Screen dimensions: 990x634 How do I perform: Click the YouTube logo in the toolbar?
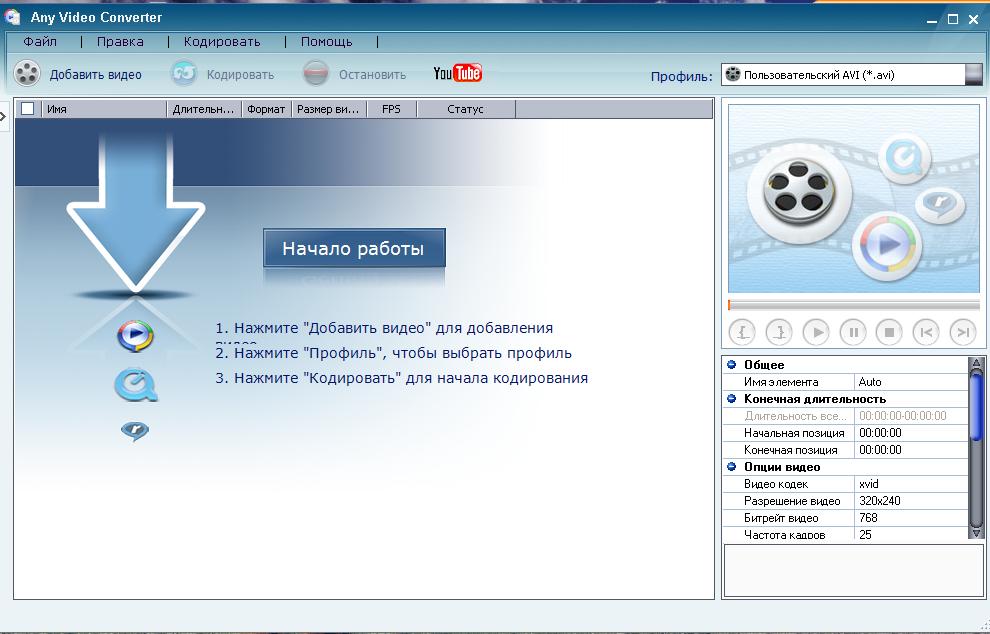[x=457, y=73]
